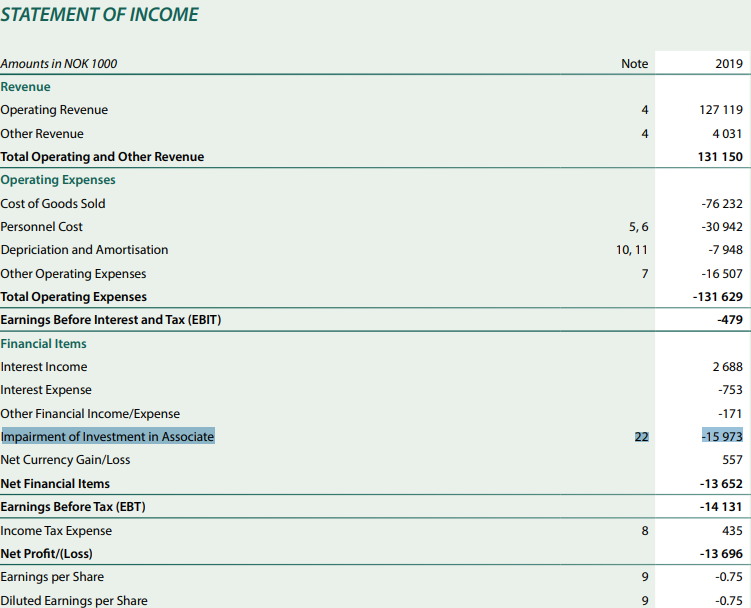Click note 22 reference number
The width and height of the screenshot is (751, 608).
coord(641,437)
